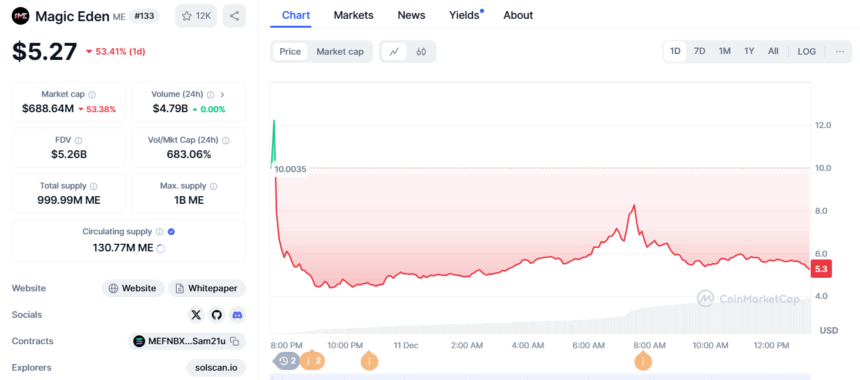The width and height of the screenshot is (860, 380).
Task: Set chart range to 1Y
Action: pyautogui.click(x=749, y=52)
